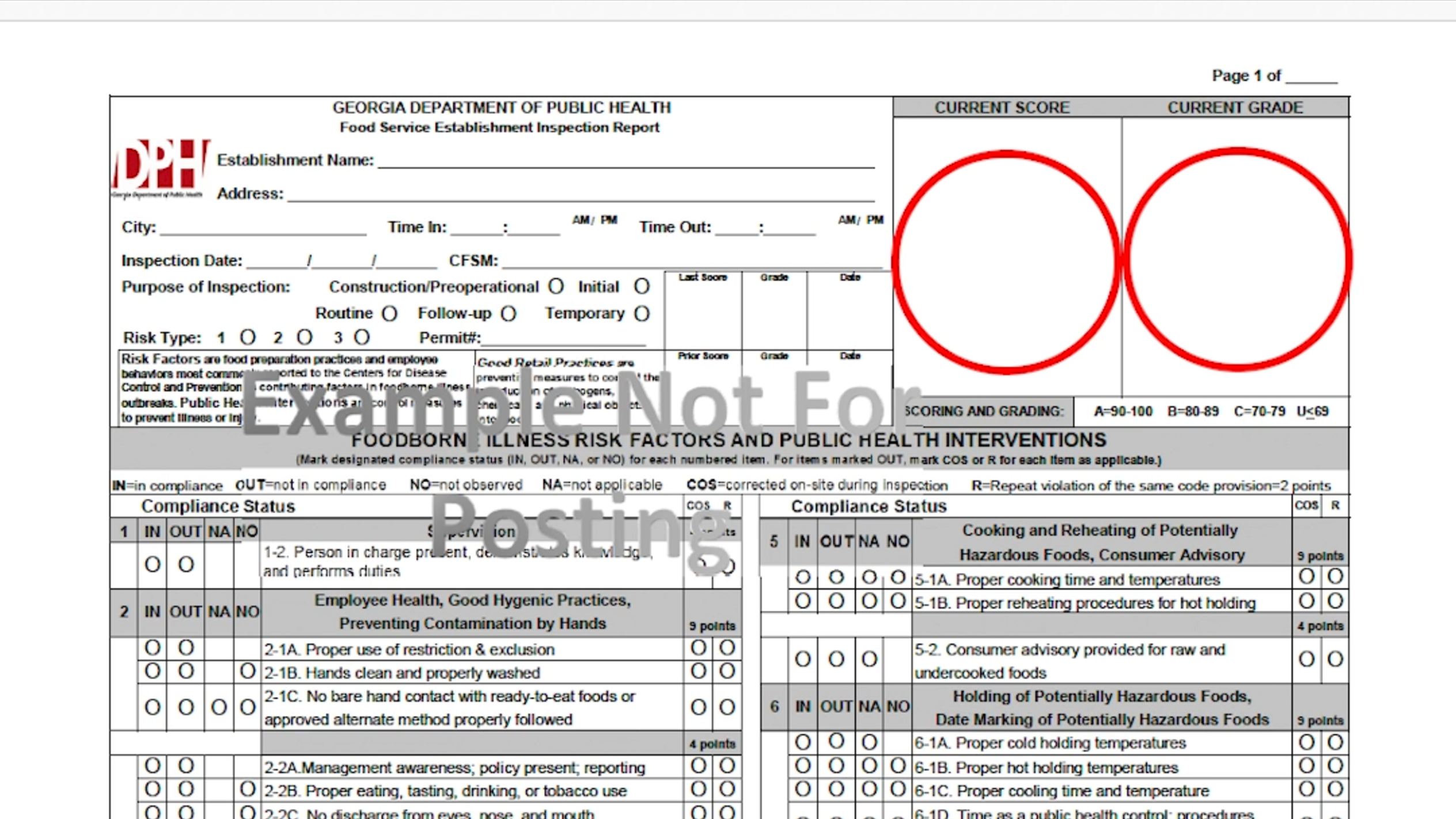
Task: Mark COS for 5-2 consumer advisory item
Action: (1306, 659)
